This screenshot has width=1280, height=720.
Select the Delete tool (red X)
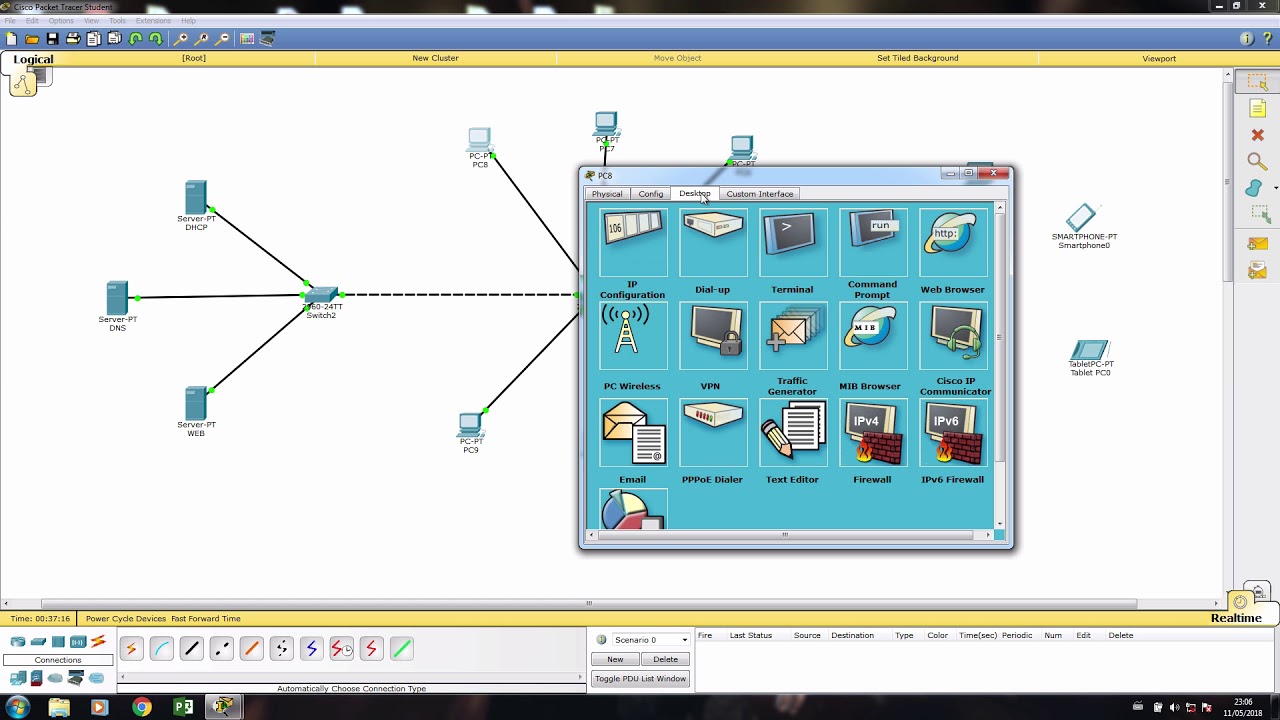1257,135
